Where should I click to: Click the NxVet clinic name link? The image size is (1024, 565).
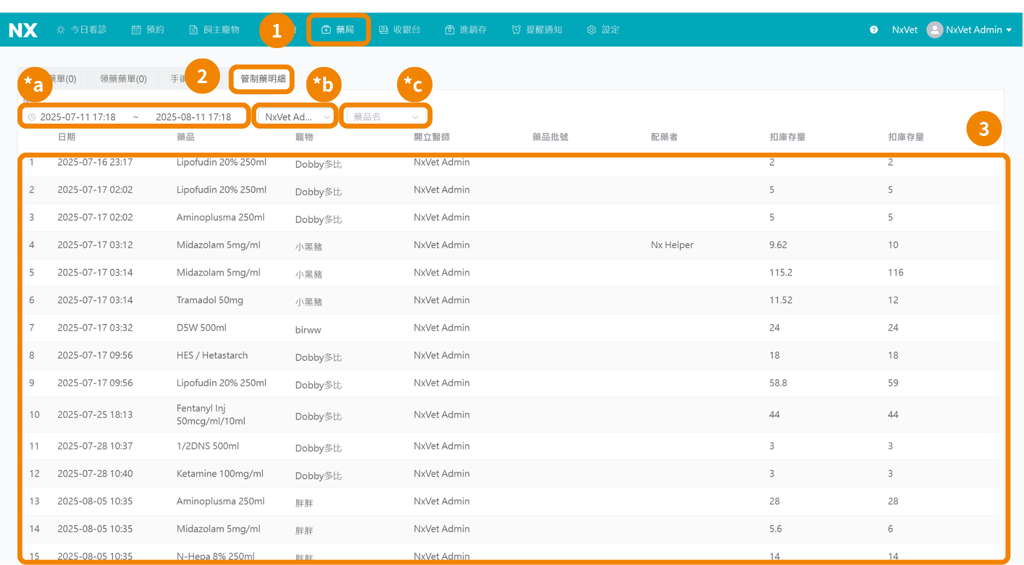coord(904,30)
